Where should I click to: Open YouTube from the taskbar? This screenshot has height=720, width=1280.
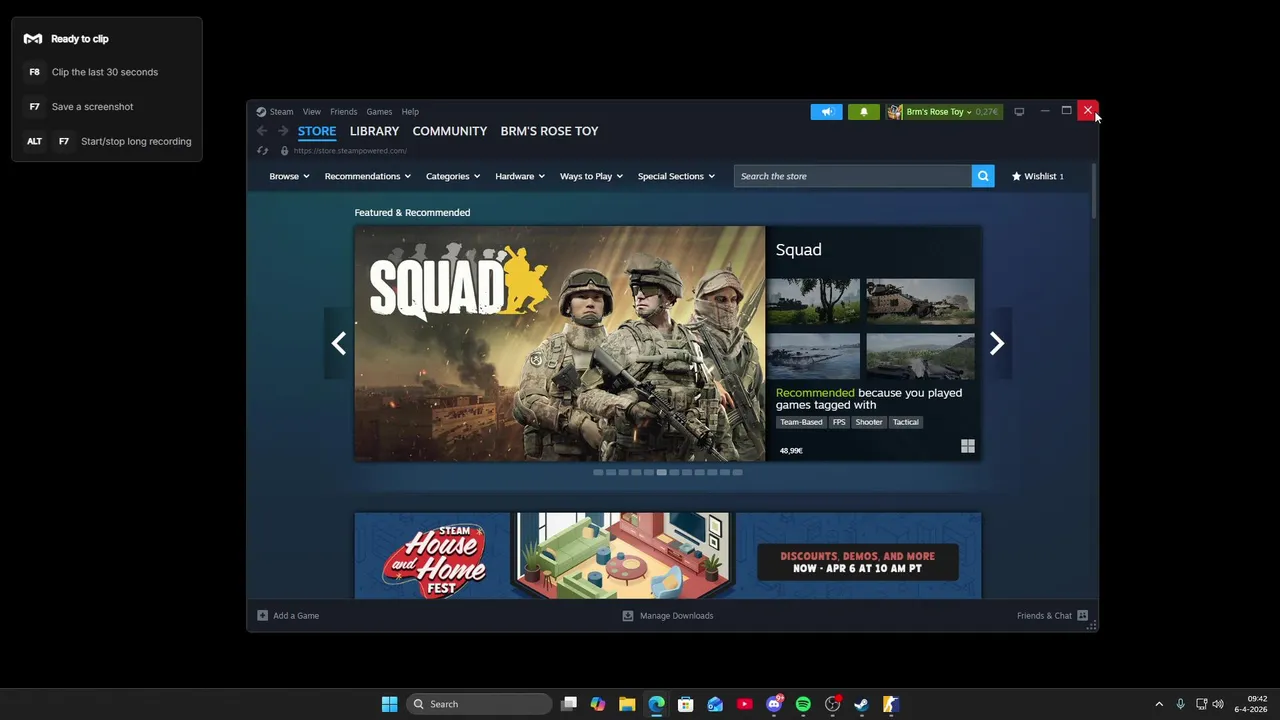(744, 704)
